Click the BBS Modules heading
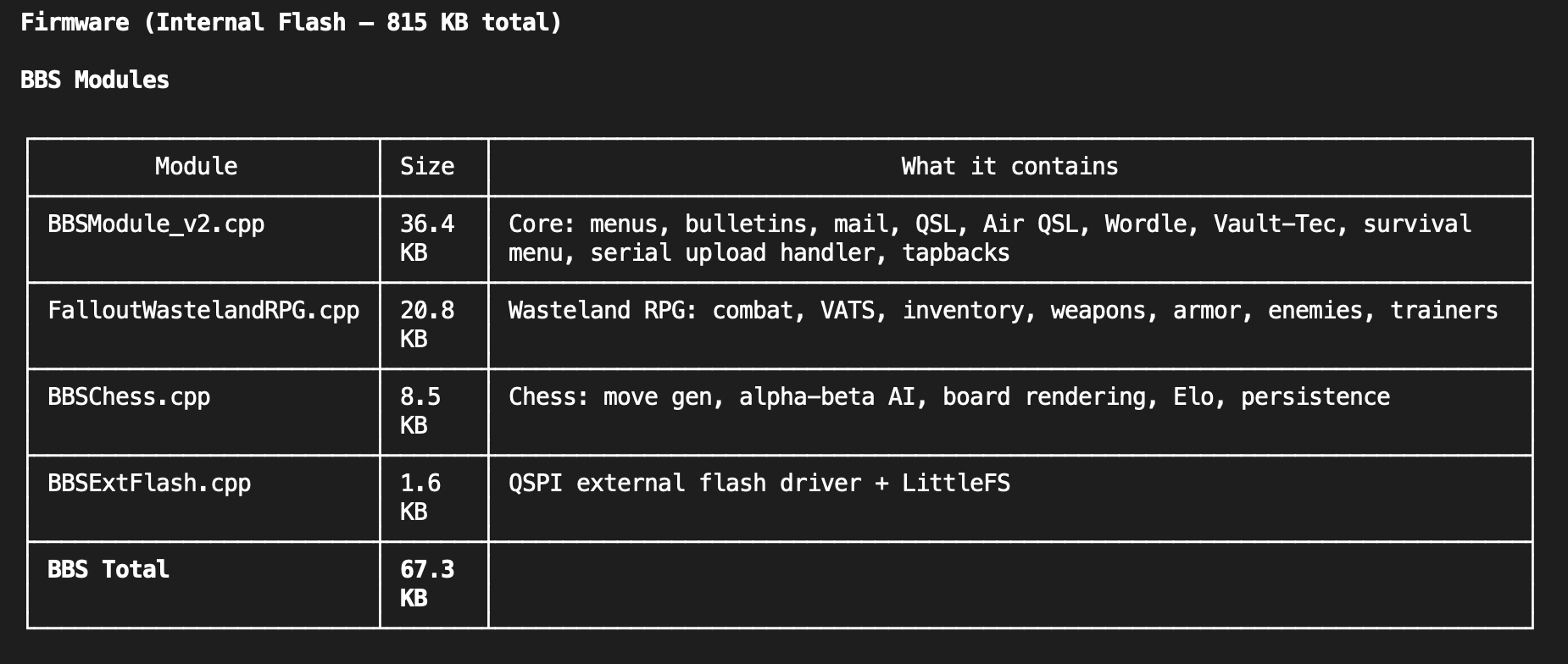This screenshot has width=1568, height=664. pyautogui.click(x=95, y=80)
